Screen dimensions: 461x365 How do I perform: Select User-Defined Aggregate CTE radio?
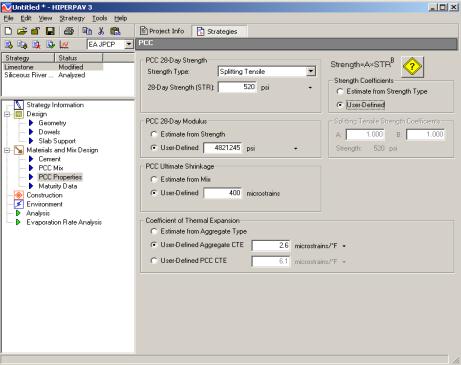point(154,245)
